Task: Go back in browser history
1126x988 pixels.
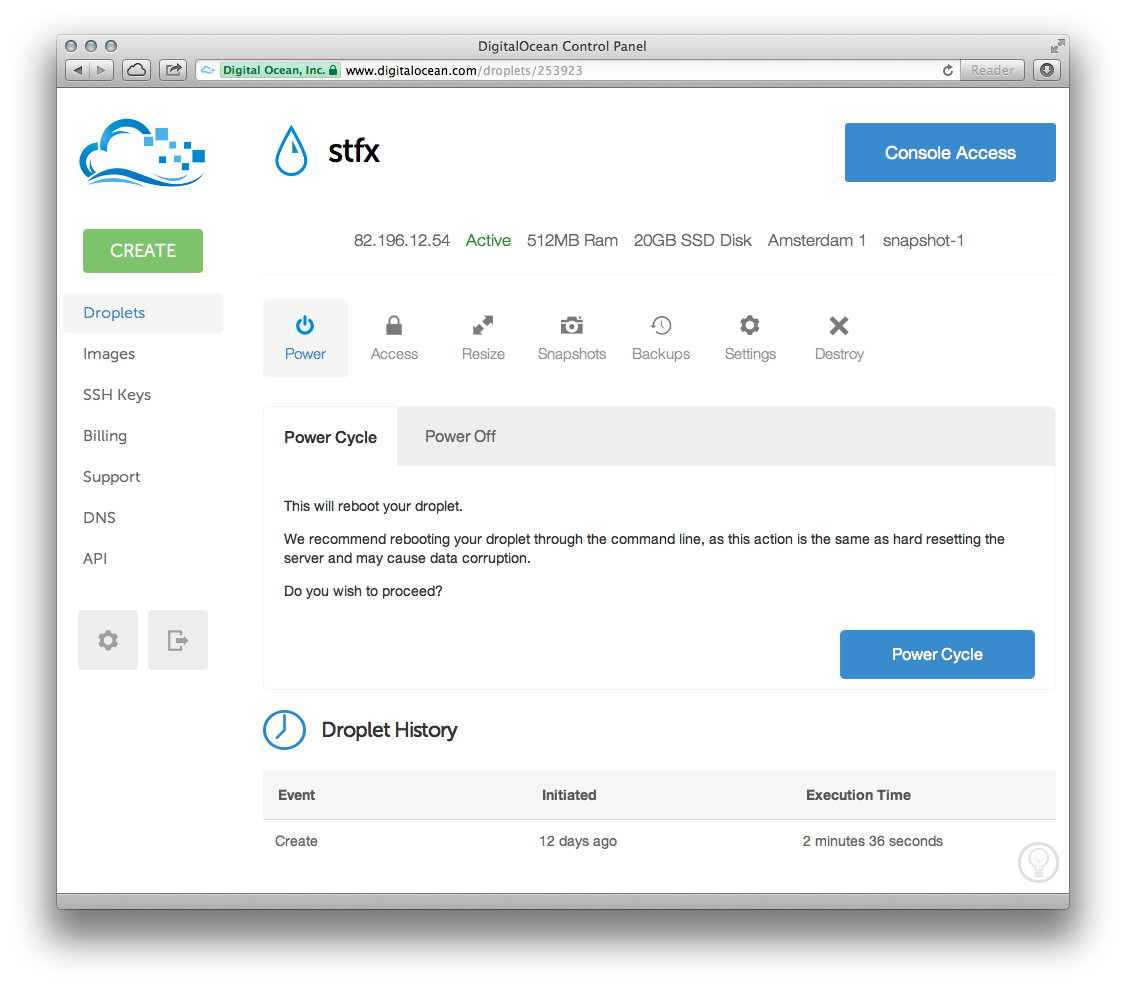Action: click(78, 70)
